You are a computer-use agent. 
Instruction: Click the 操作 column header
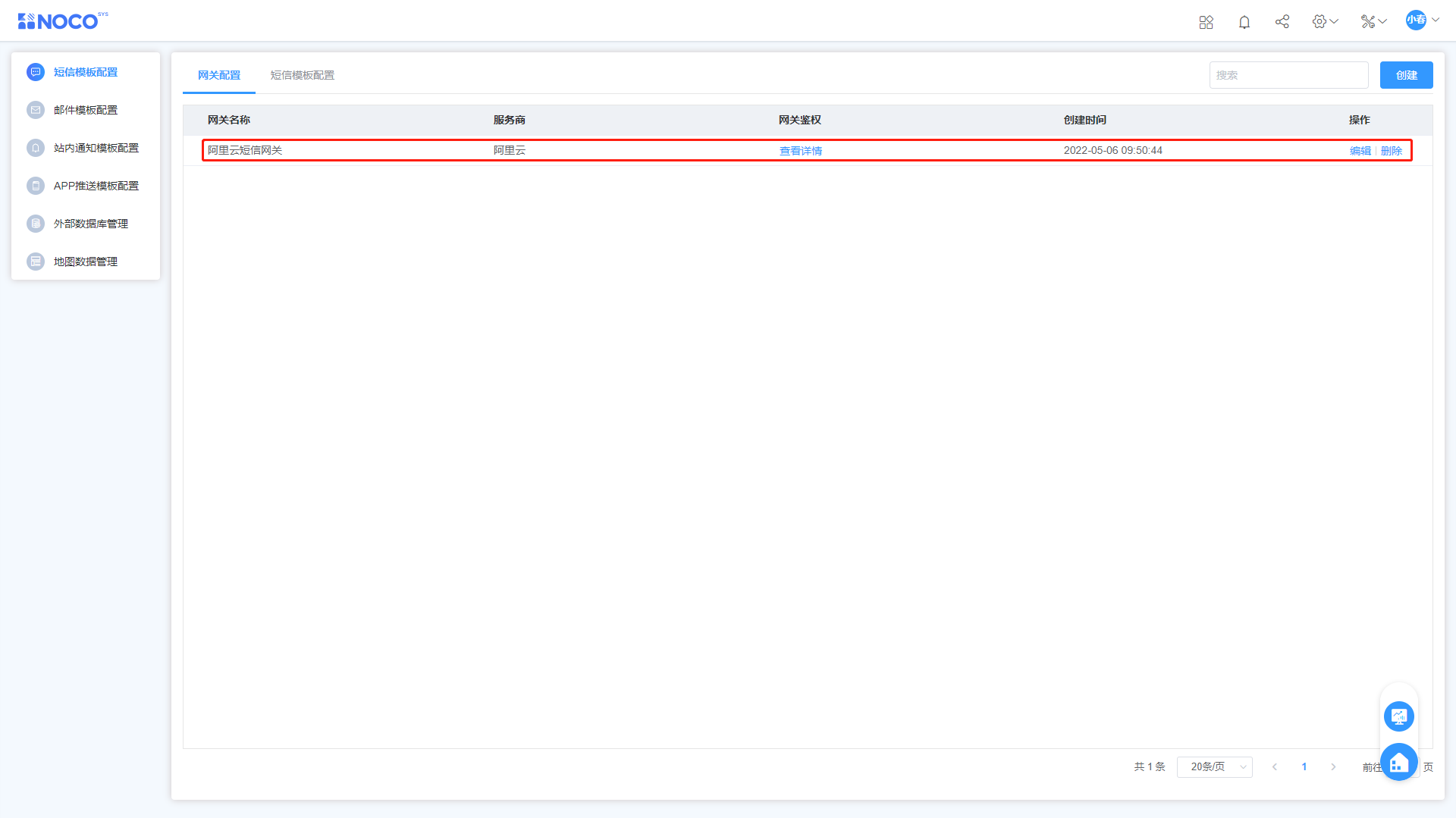(1360, 120)
